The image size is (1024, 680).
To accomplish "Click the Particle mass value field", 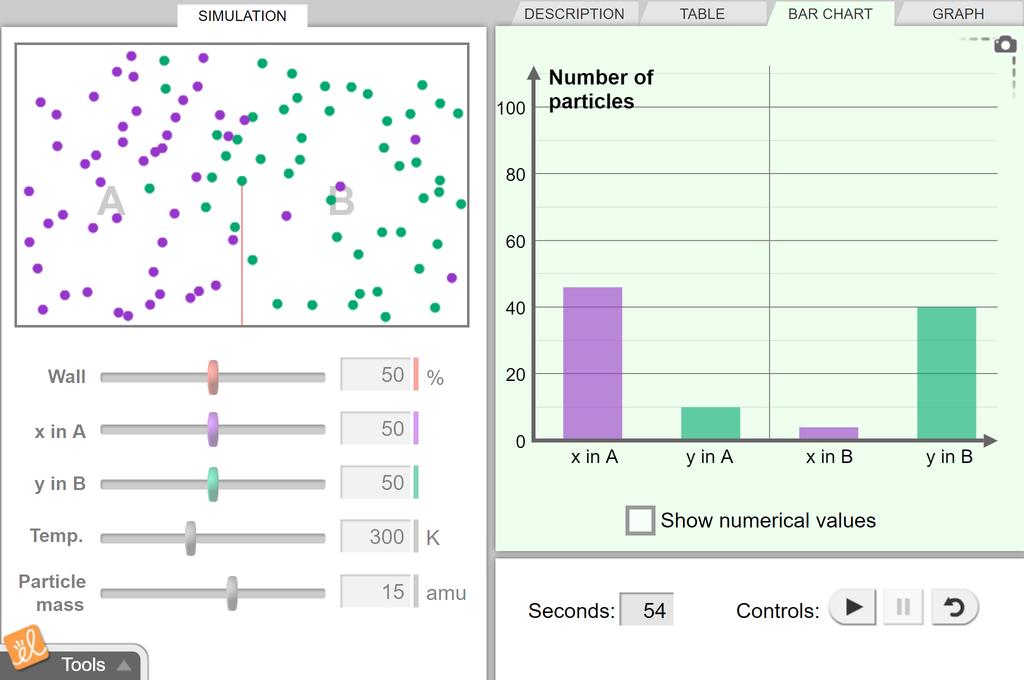I will 376,592.
